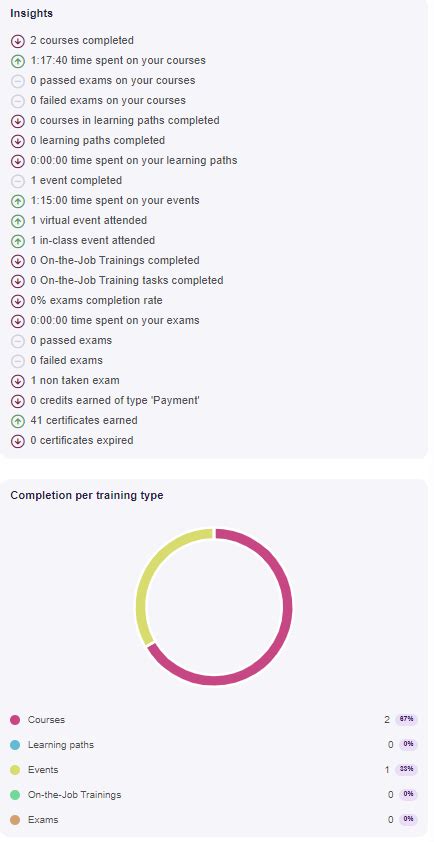Click the up arrow beside 41 certificates earned
434x842 pixels.
18,421
